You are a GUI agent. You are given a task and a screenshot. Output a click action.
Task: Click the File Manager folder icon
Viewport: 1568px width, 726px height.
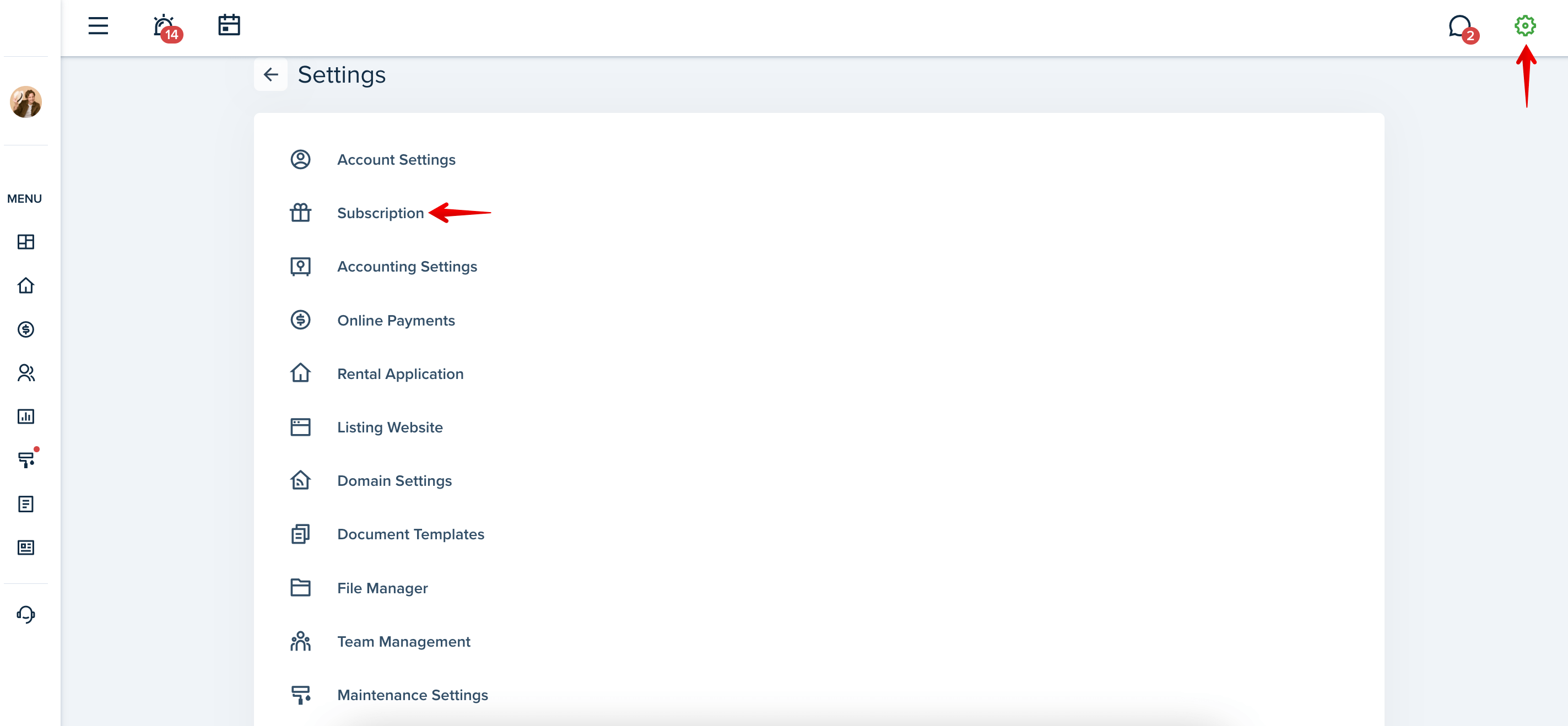click(300, 588)
